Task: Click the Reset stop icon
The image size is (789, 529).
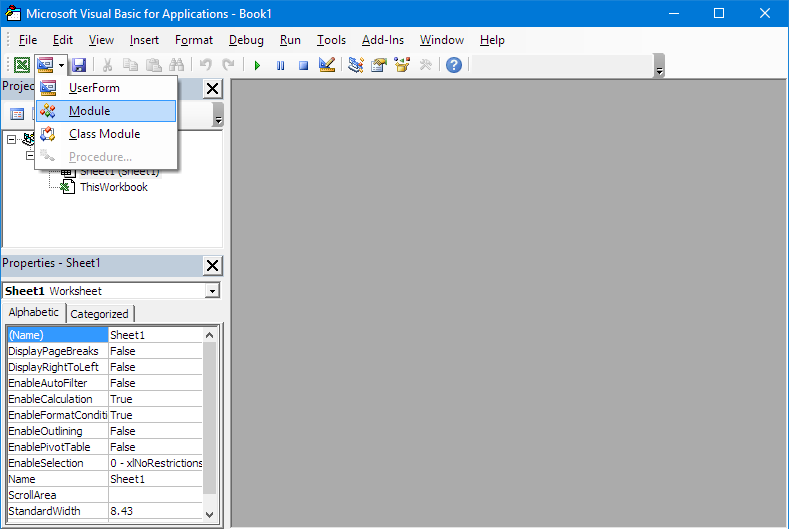Action: [303, 65]
